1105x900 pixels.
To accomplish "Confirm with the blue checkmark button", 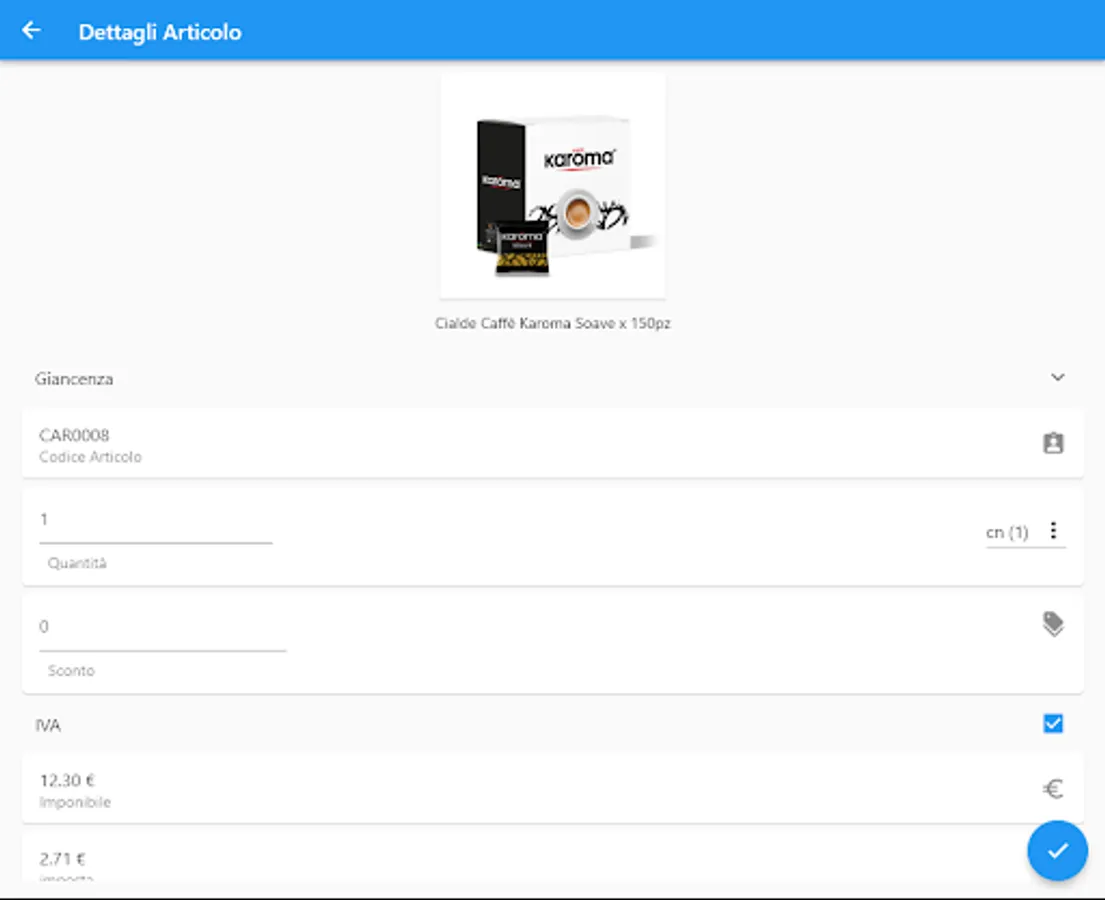I will (x=1056, y=851).
